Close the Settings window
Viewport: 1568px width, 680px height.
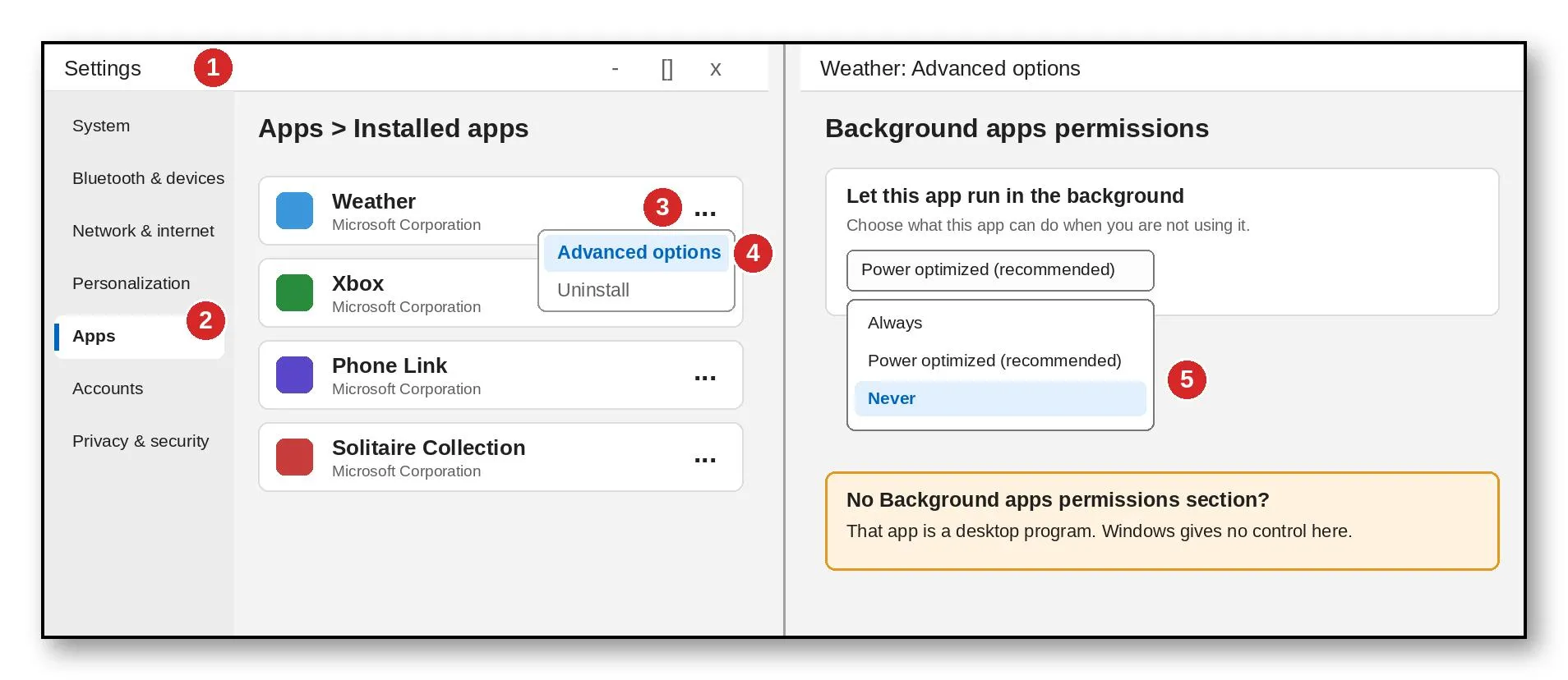(x=716, y=69)
